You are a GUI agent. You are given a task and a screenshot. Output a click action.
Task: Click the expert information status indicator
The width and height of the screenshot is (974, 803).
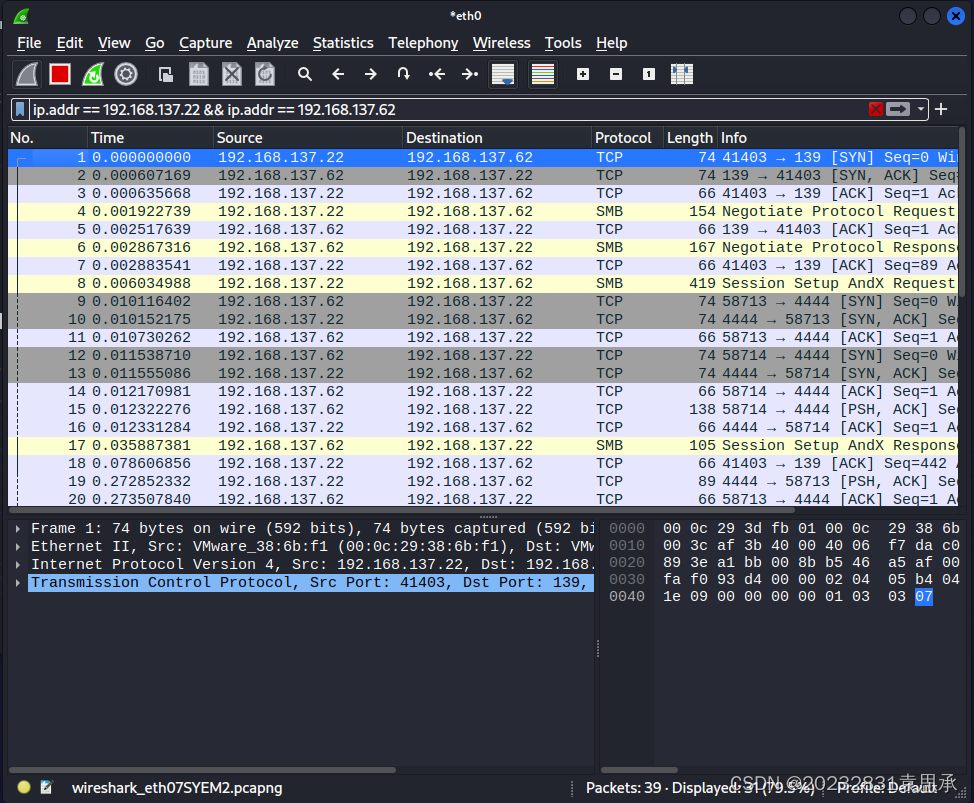point(24,788)
